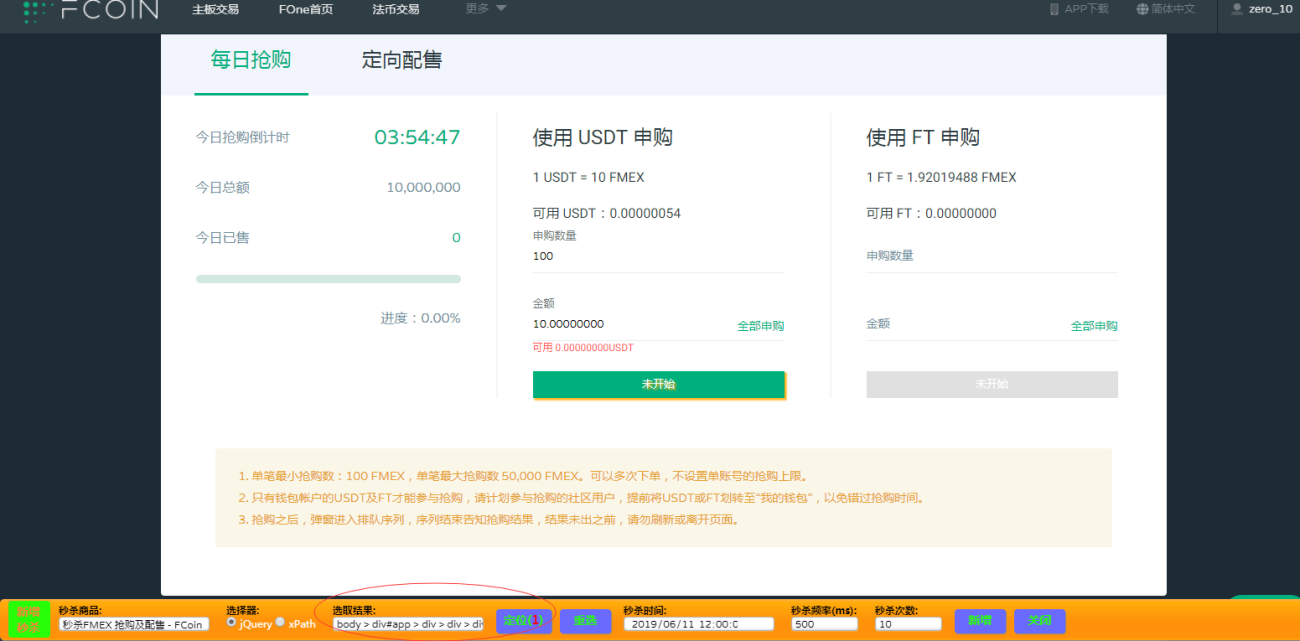Click the daily sold progress bar
Image resolution: width=1300 pixels, height=641 pixels.
tap(328, 279)
